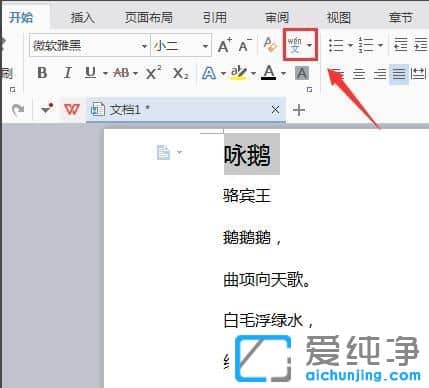This screenshot has width=429, height=388.
Task: Open the font name box 微软雅黑
Action: (89, 45)
